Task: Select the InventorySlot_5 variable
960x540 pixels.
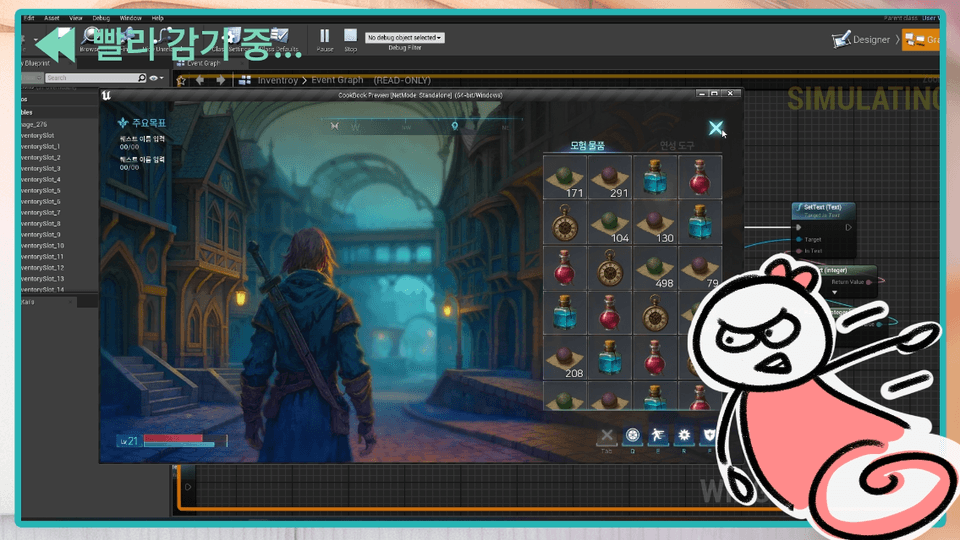Action: 41,190
